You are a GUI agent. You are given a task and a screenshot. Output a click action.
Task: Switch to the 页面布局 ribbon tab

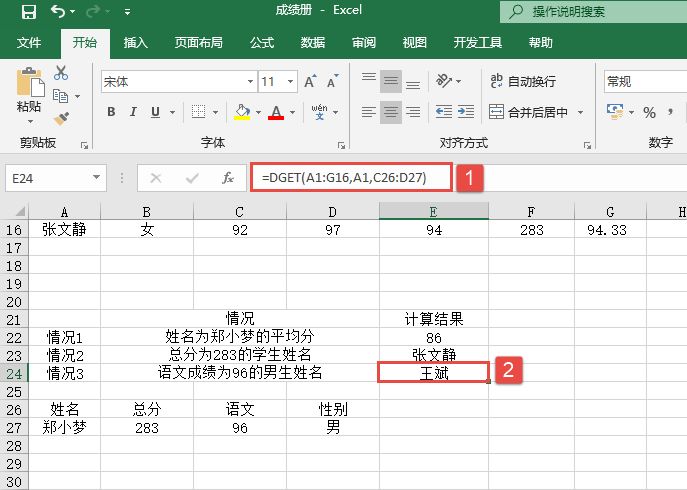pos(198,43)
